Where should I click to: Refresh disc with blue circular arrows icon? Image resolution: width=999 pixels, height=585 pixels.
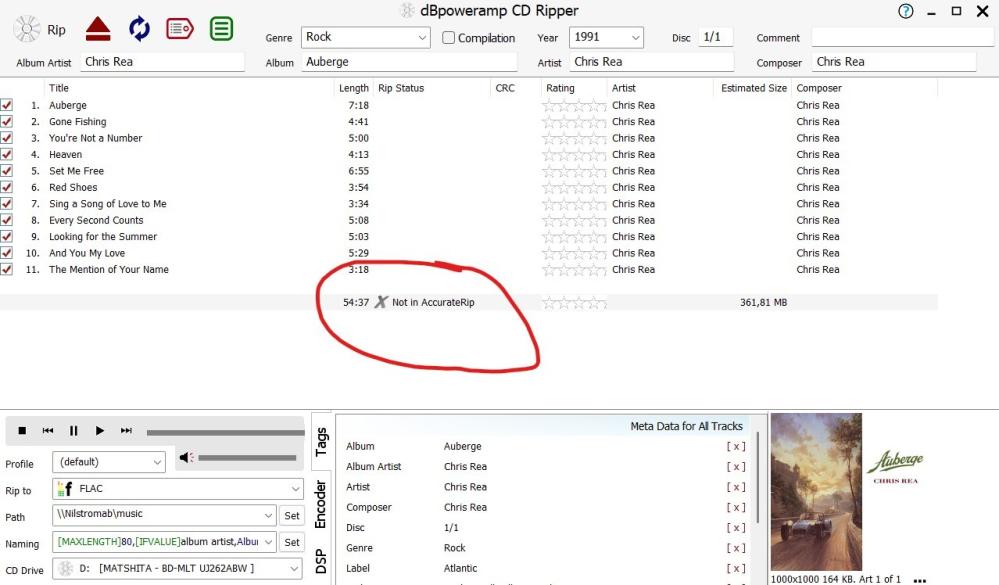click(140, 29)
